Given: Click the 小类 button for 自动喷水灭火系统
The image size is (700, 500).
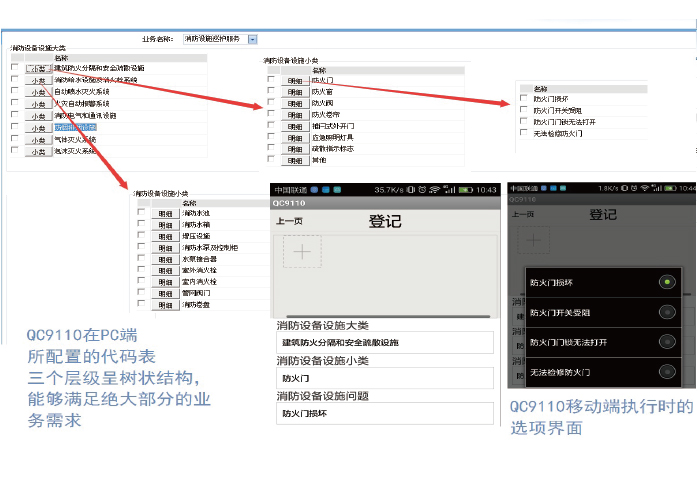Looking at the screenshot, I should (x=37, y=91).
